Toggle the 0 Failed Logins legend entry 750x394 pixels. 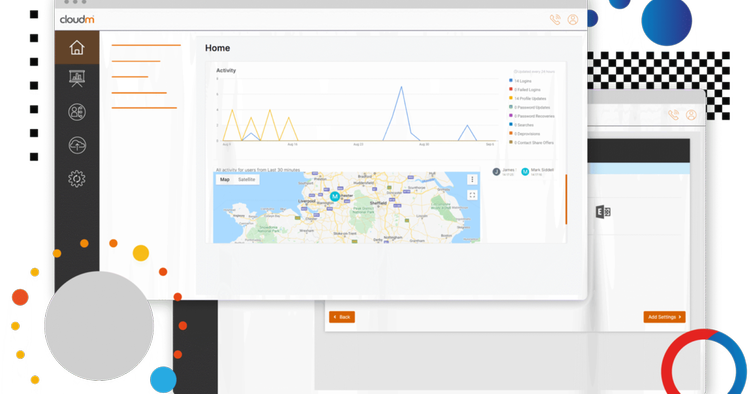[x=525, y=89]
